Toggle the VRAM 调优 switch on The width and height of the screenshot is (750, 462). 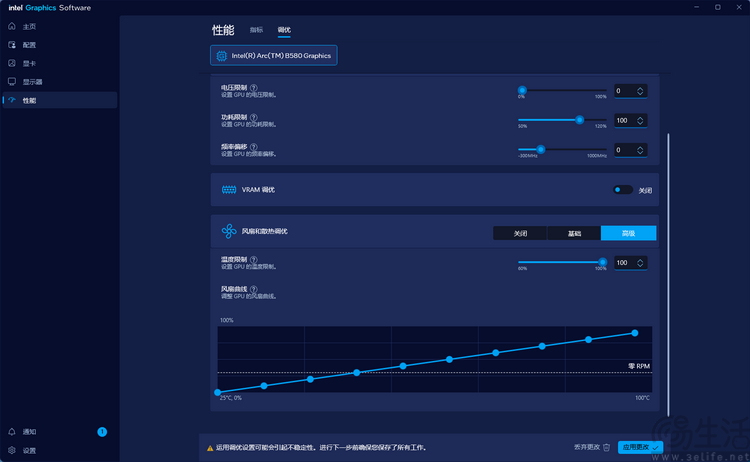click(623, 190)
